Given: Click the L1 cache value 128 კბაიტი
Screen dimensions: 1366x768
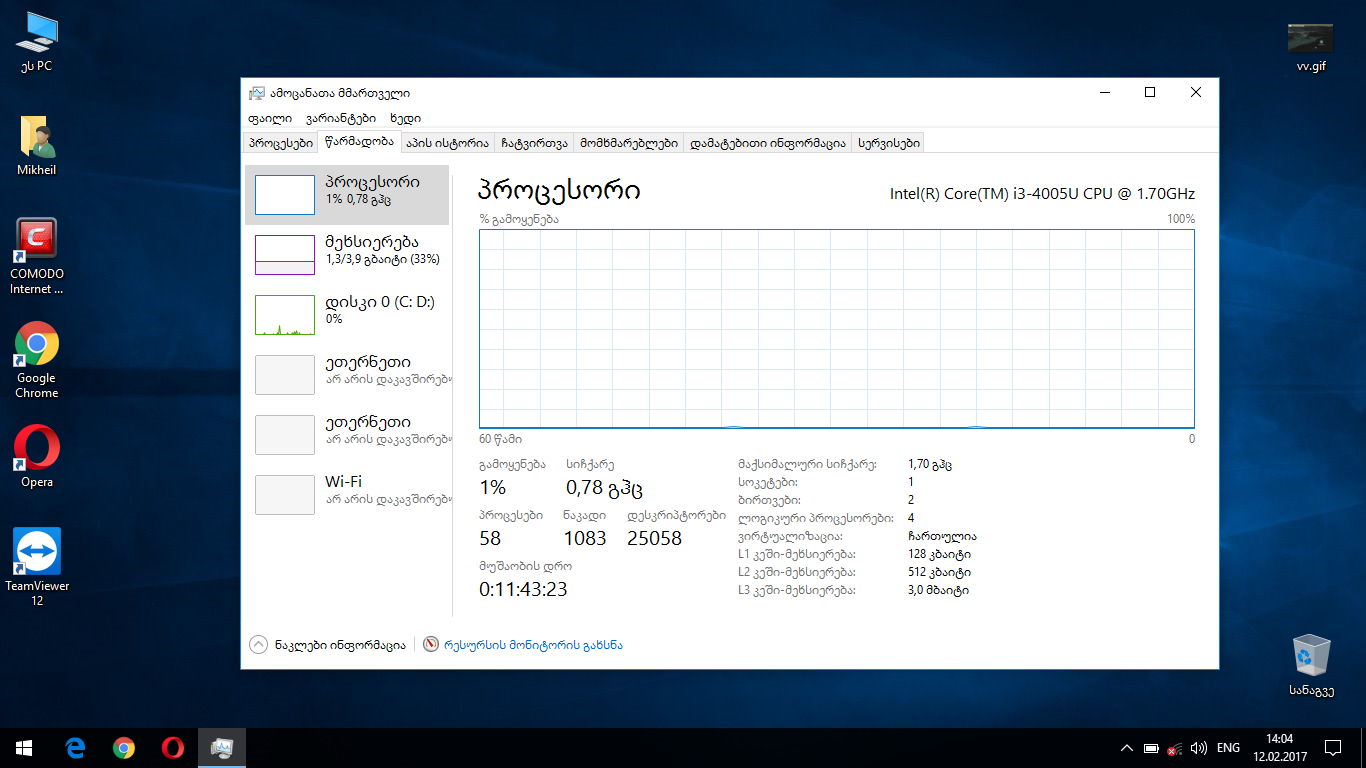Looking at the screenshot, I should point(939,554).
